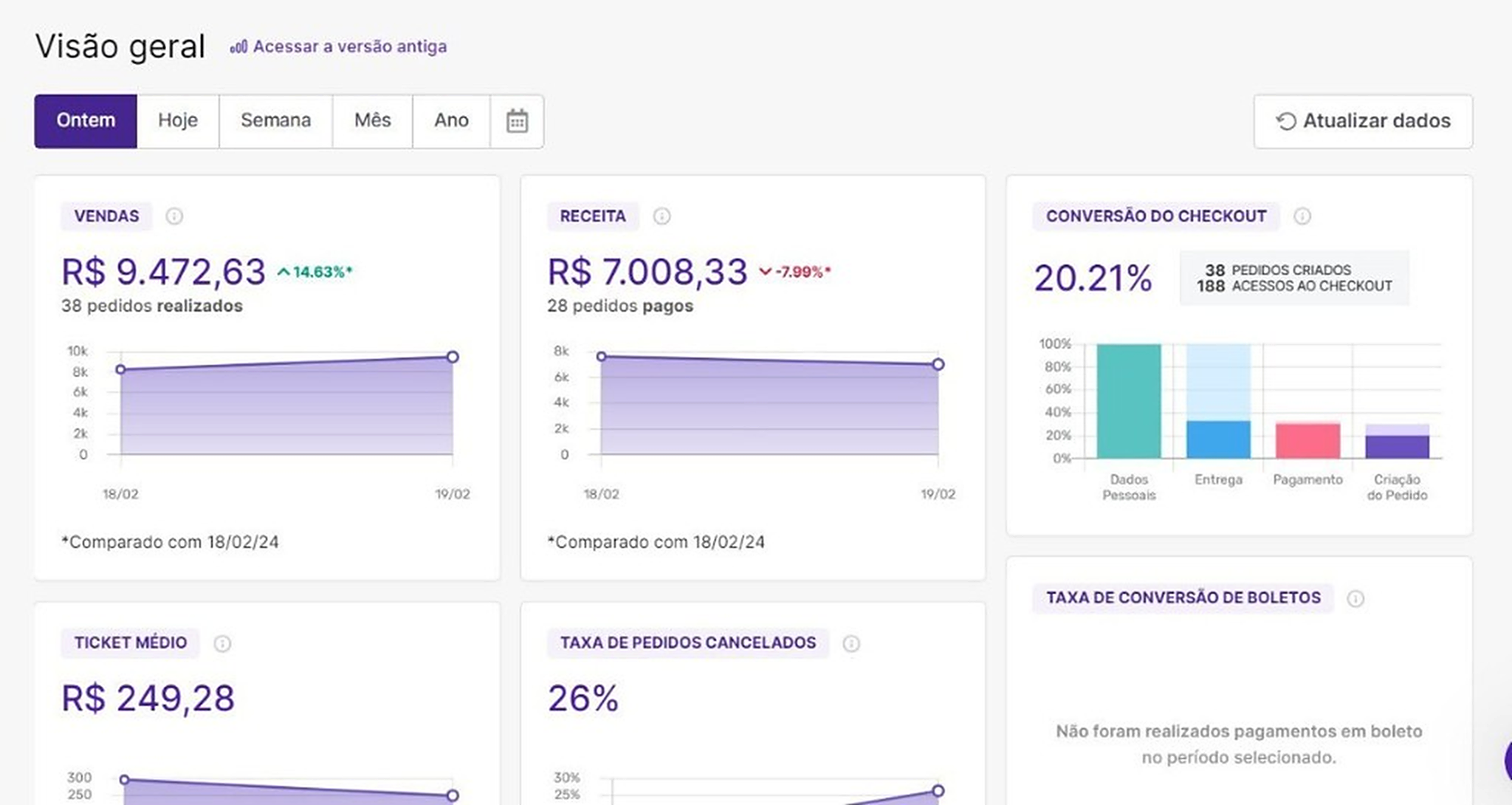Click the Visão geral page heading

point(120,47)
